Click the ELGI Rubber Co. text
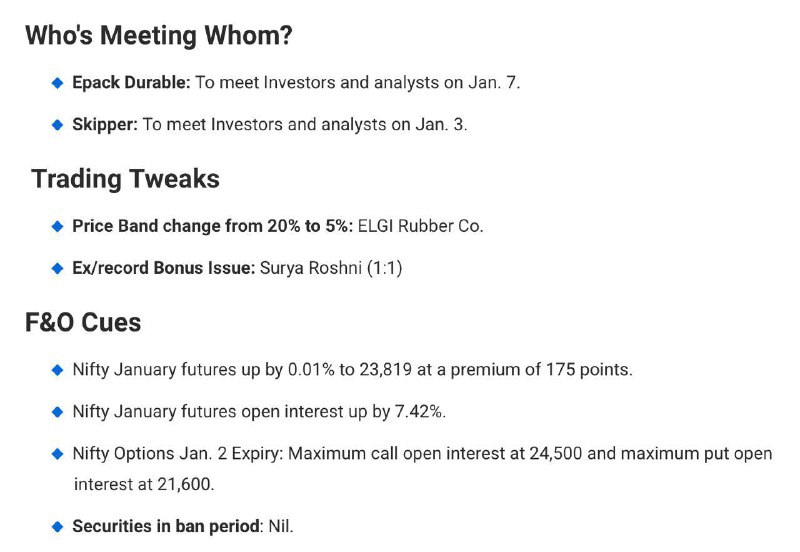This screenshot has height=552, width=800. click(420, 226)
